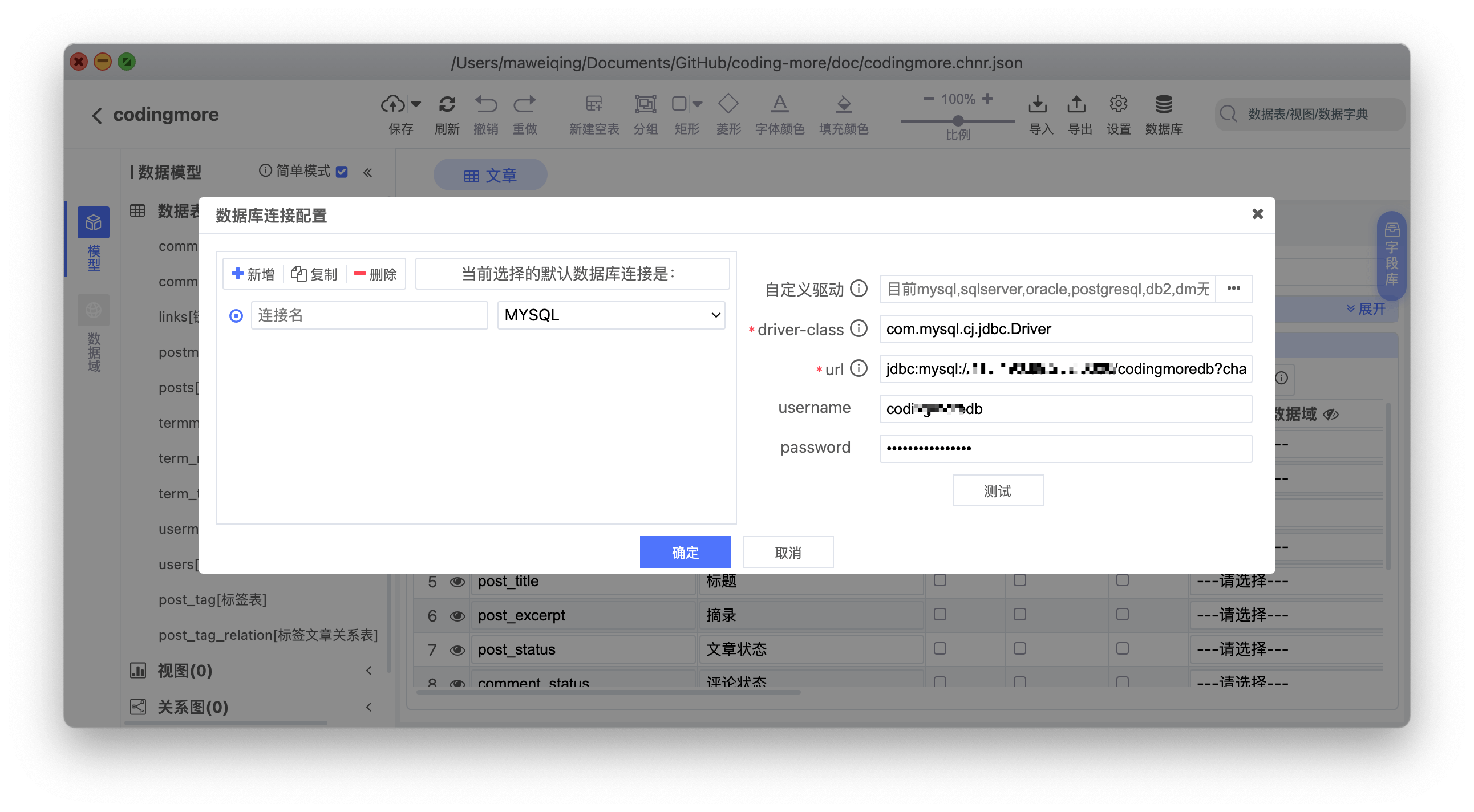This screenshot has height=812, width=1474.
Task: Click the 测试 test connection button
Action: (997, 490)
